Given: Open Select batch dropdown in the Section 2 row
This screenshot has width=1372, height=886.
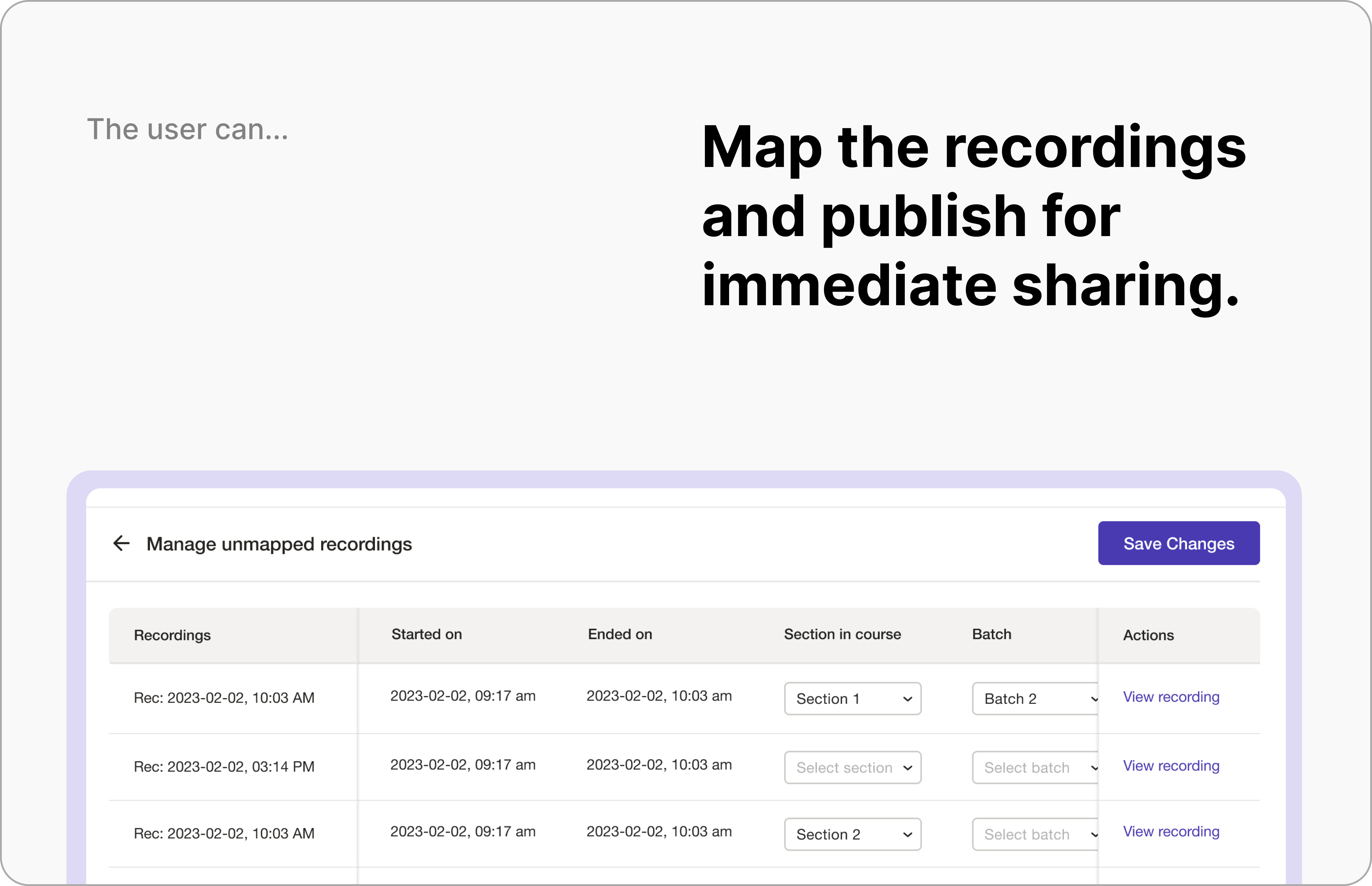Looking at the screenshot, I should coord(1035,834).
